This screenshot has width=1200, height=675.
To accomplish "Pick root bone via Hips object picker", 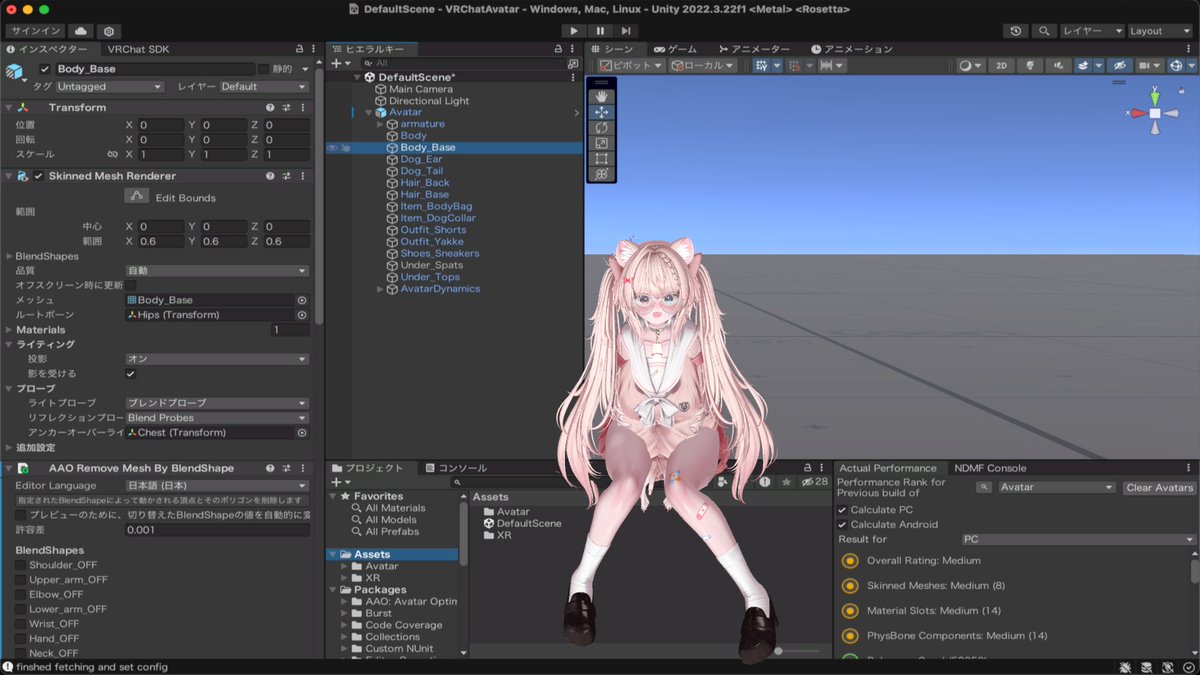I will coord(302,315).
